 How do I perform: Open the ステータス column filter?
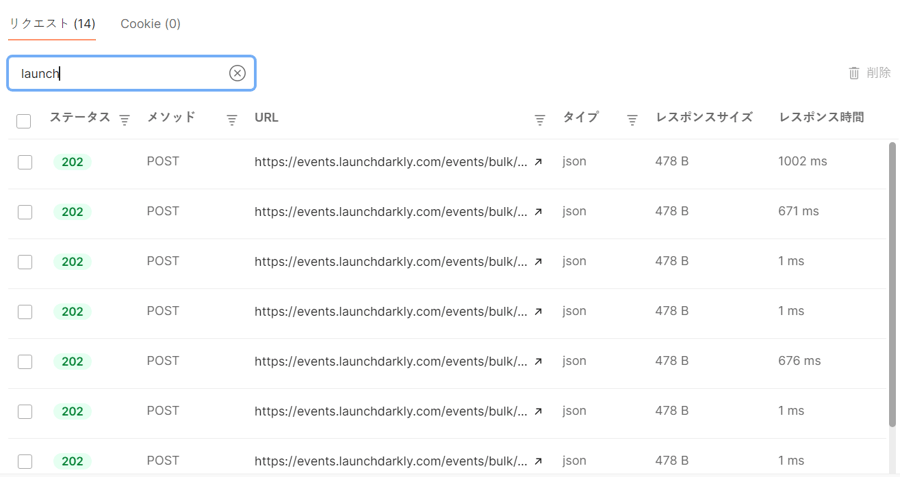pos(125,119)
